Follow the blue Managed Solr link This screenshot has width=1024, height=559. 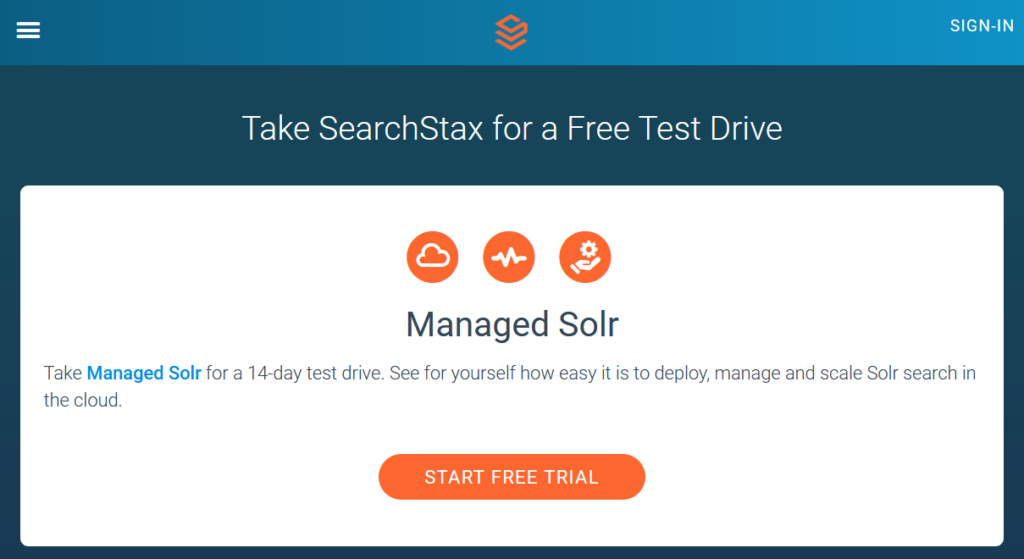point(144,373)
